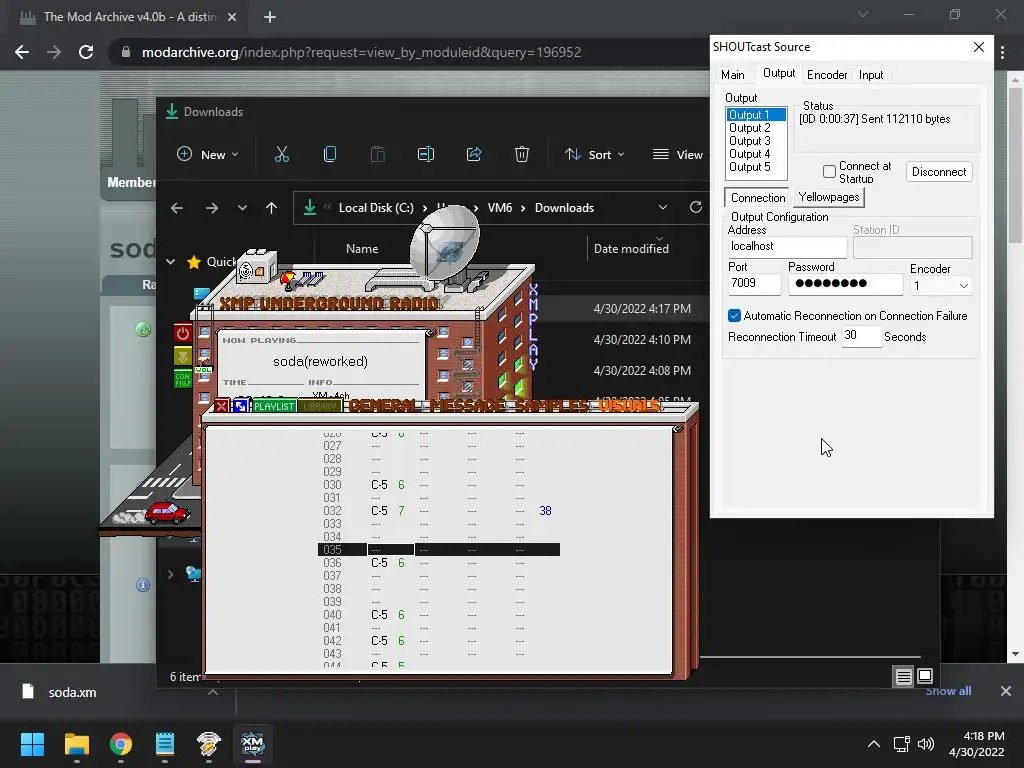Go back in the Downloads explorer window
The image size is (1024, 768).
(x=176, y=208)
